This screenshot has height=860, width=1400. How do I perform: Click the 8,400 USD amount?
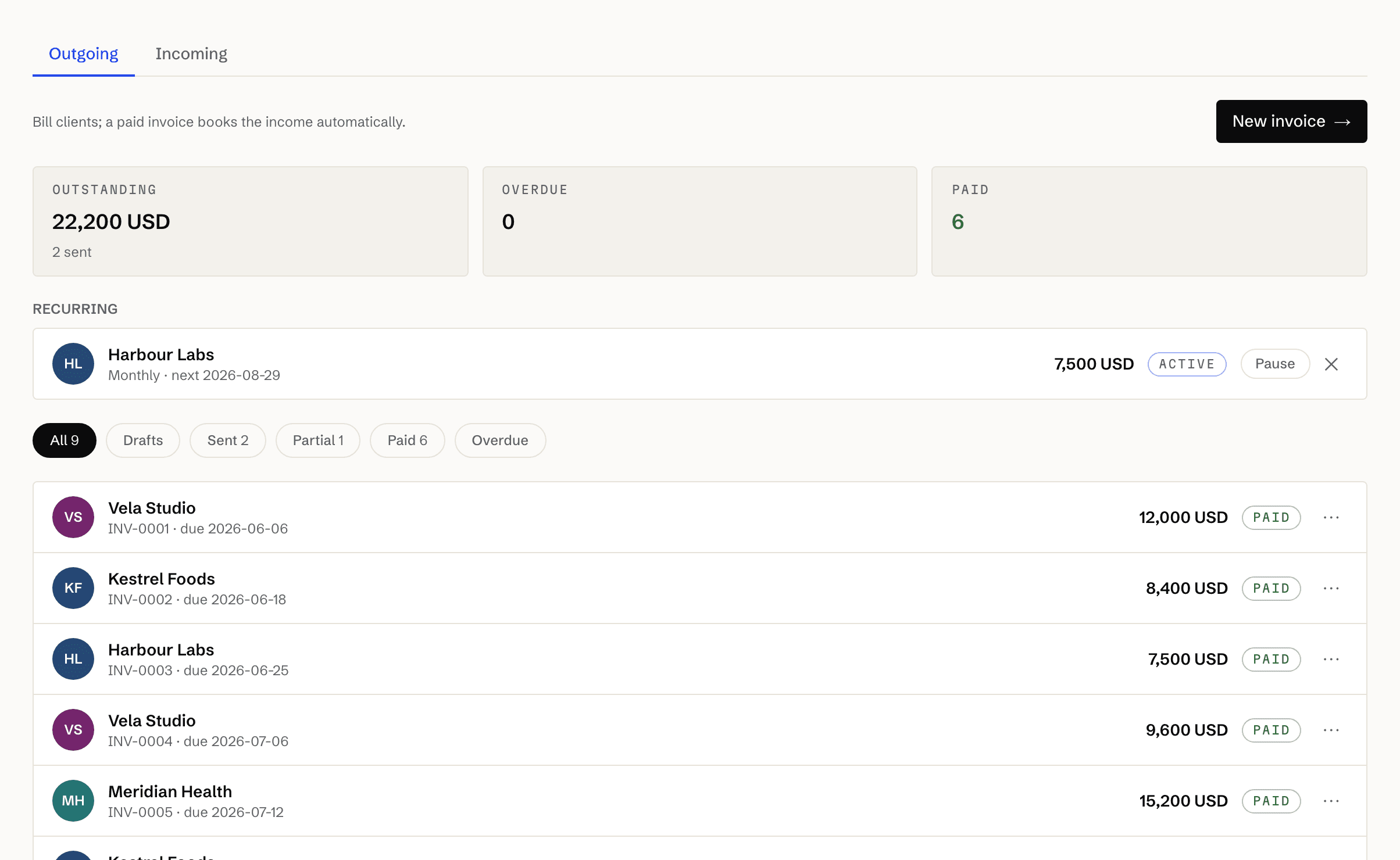(1187, 588)
